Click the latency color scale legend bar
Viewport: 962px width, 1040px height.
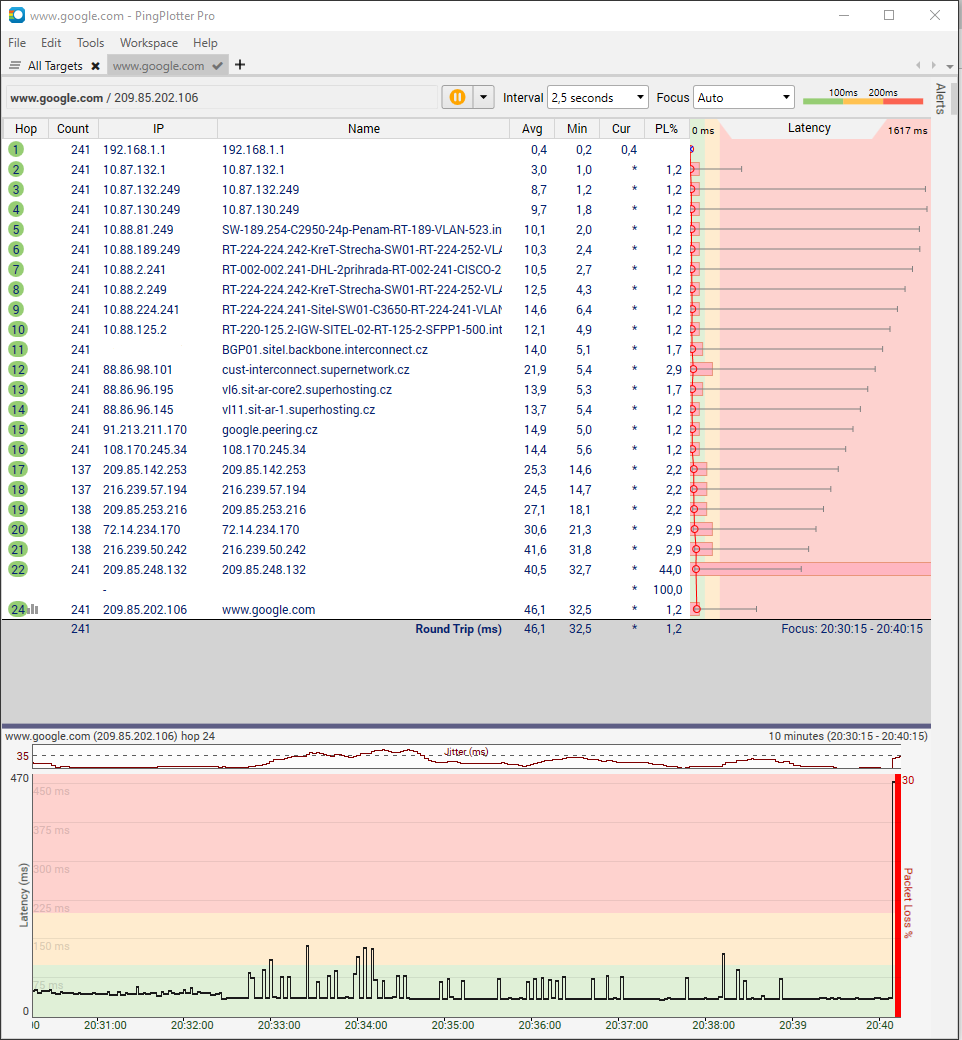click(x=862, y=98)
